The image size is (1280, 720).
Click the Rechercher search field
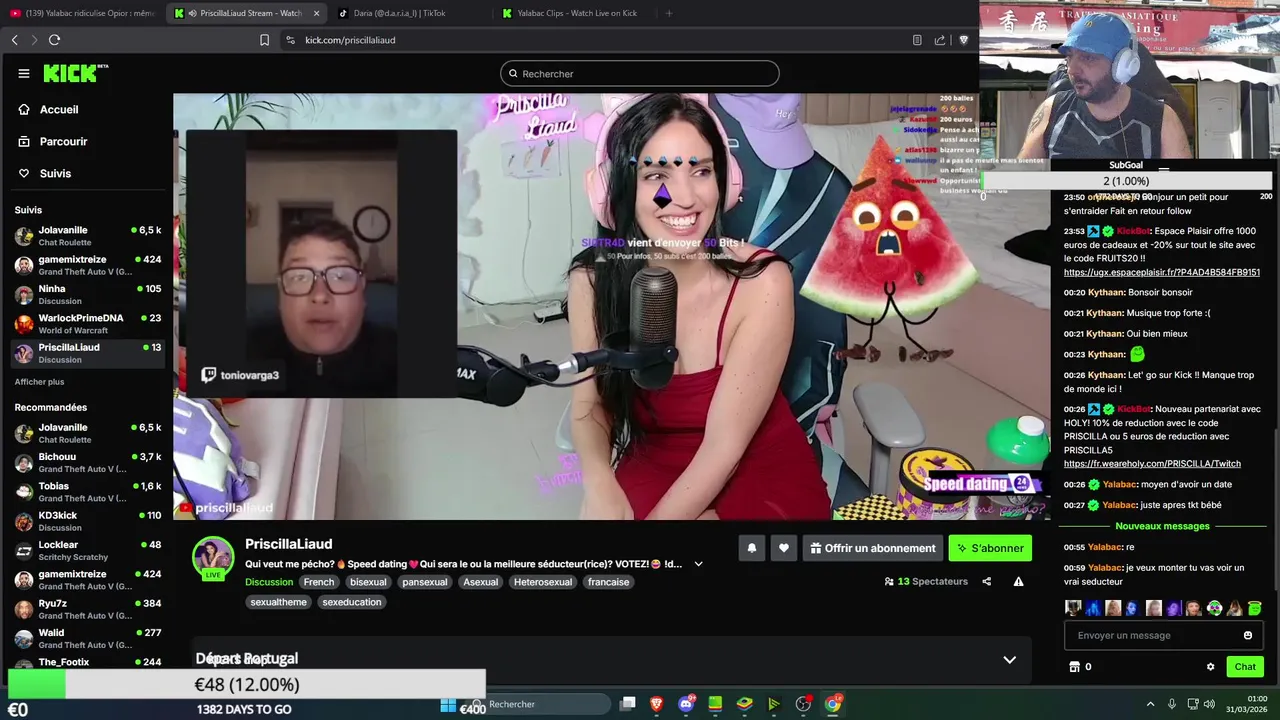point(640,73)
